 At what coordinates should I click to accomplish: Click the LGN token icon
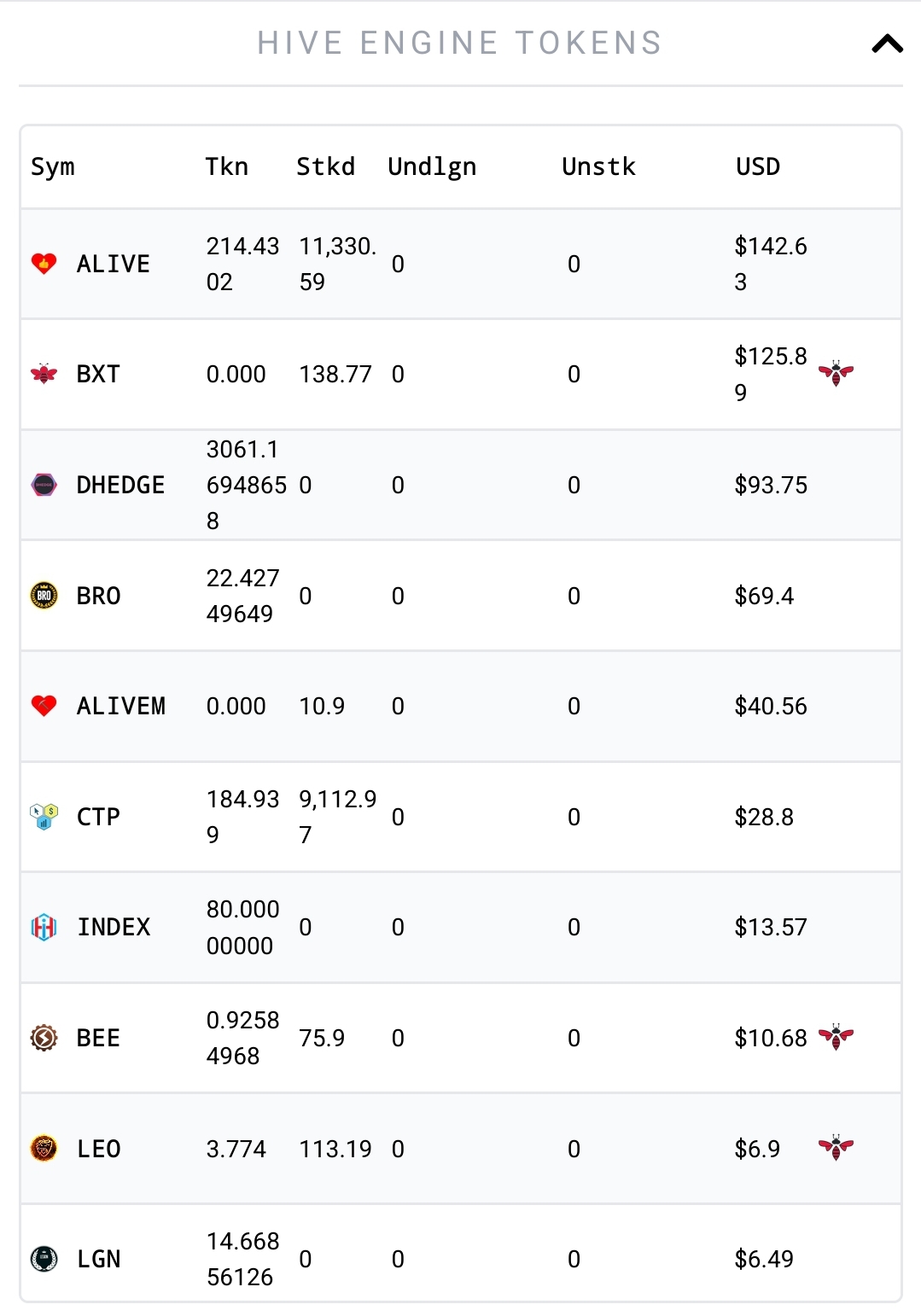tap(44, 1259)
